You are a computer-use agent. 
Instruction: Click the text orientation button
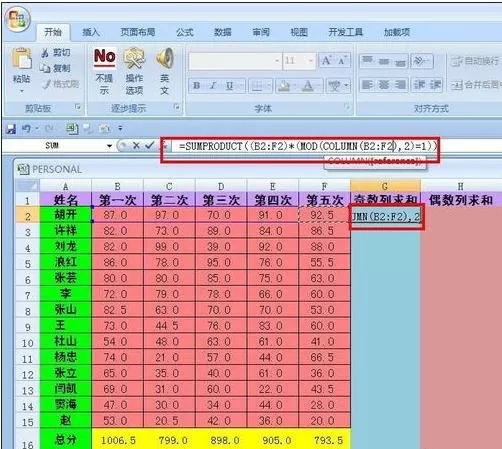coord(422,61)
